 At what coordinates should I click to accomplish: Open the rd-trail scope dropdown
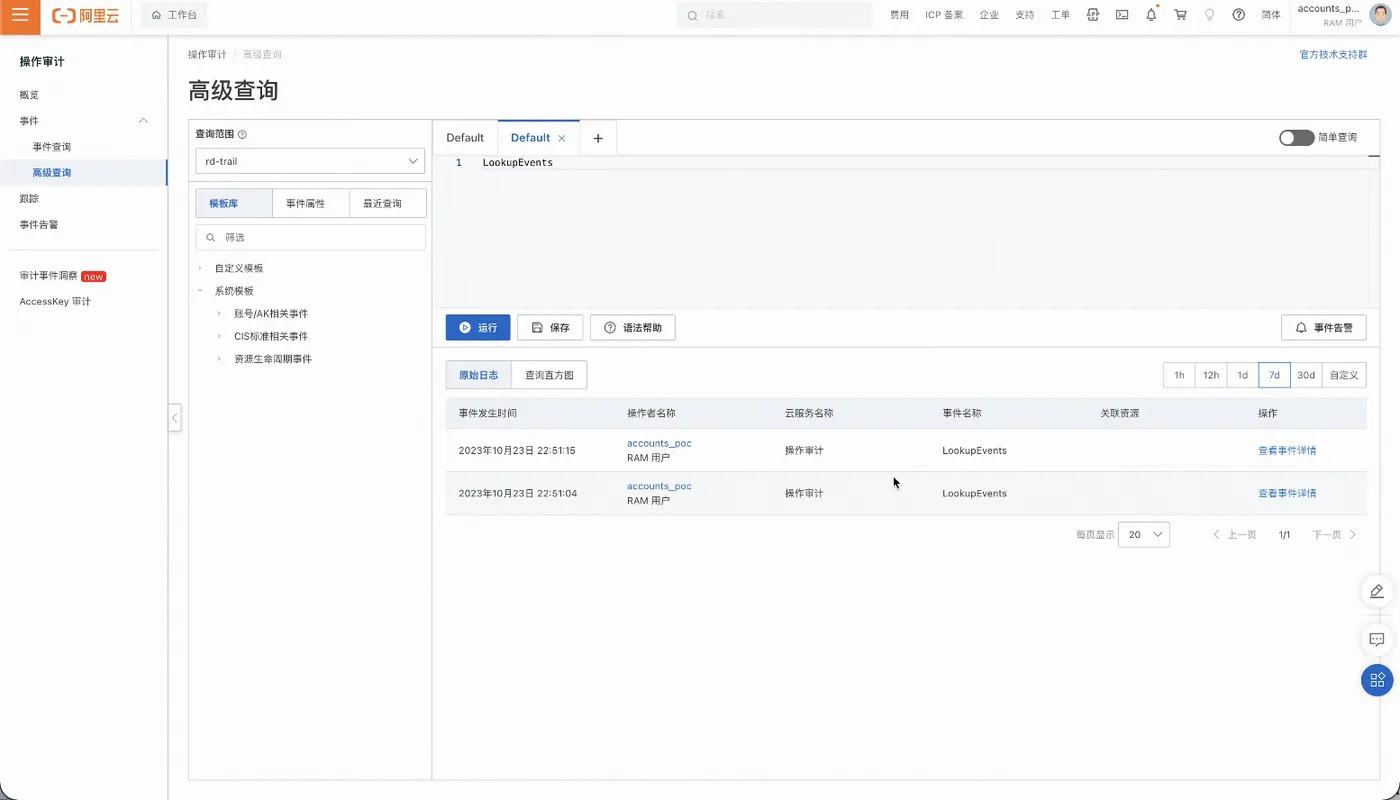pos(310,161)
